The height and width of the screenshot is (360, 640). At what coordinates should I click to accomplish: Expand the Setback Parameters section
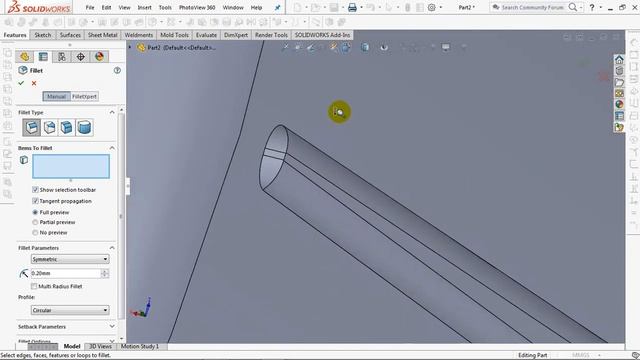[112, 327]
